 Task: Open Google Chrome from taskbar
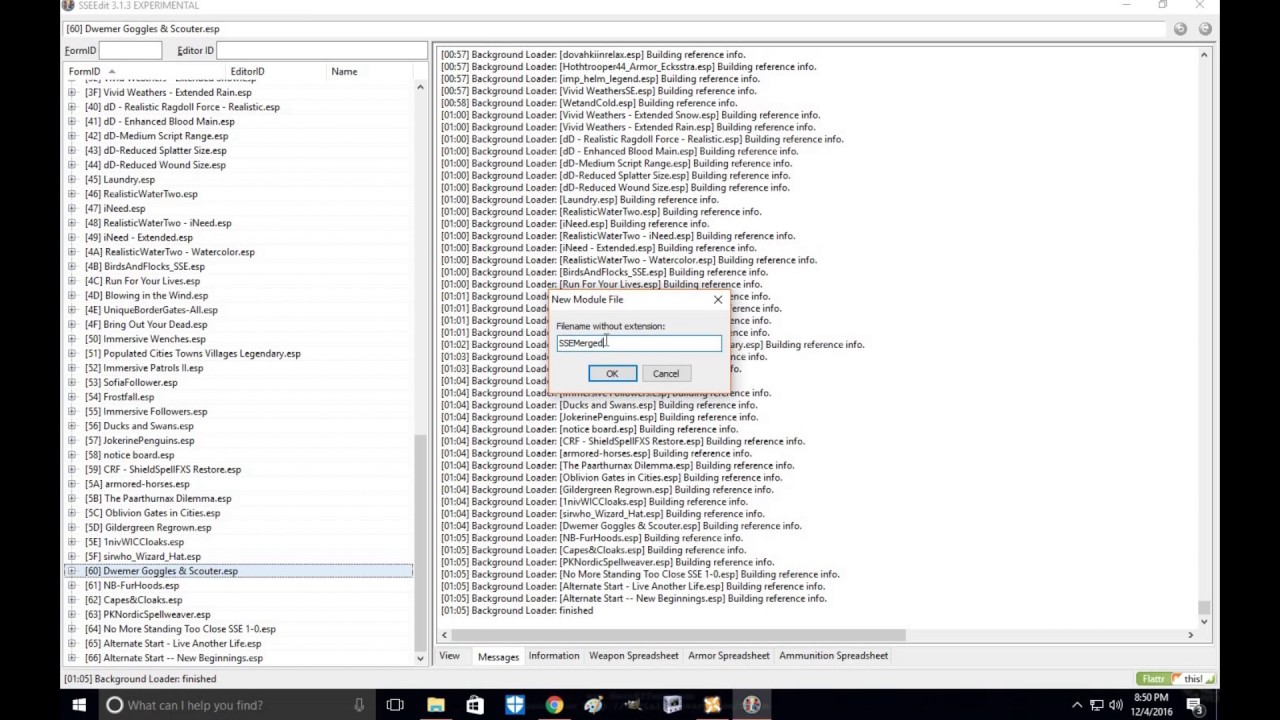[554, 705]
